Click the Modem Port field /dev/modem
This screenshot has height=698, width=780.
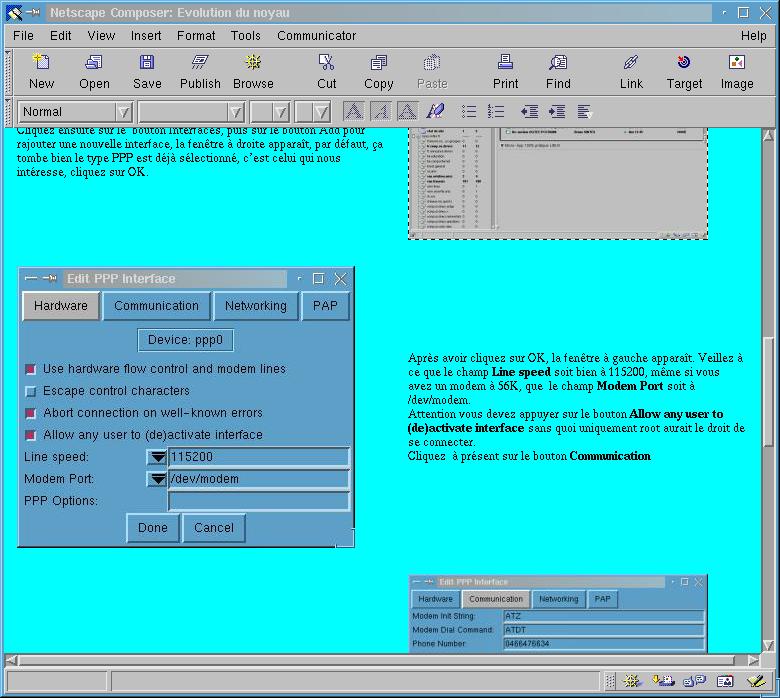[259, 479]
